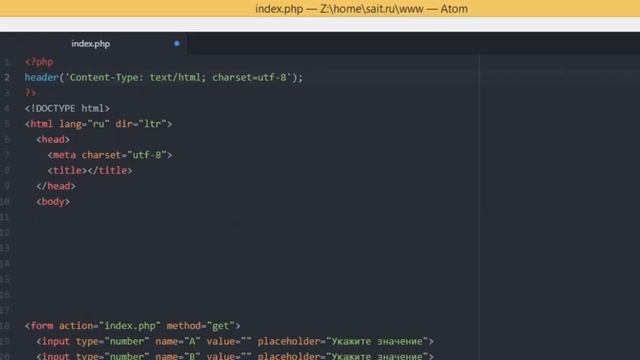Click the empty <title></title> element

coord(90,171)
